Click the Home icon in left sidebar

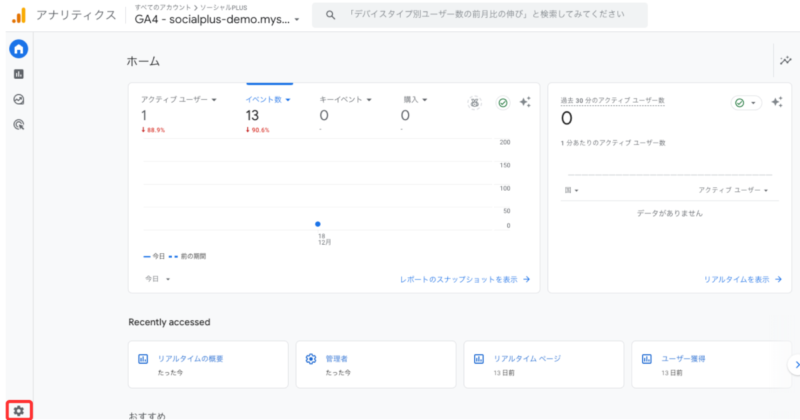pyautogui.click(x=19, y=49)
